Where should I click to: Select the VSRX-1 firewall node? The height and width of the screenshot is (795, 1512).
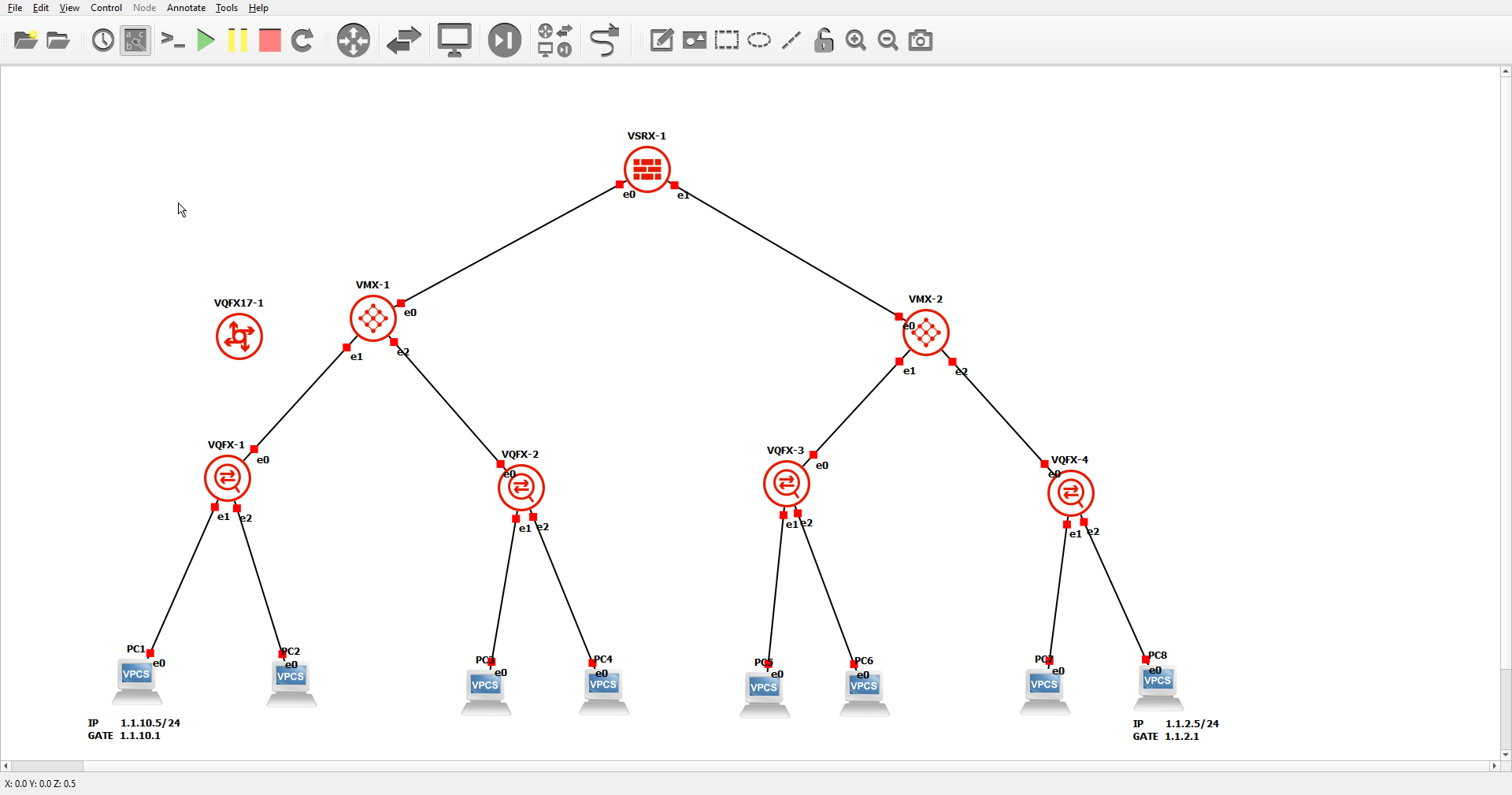[647, 169]
